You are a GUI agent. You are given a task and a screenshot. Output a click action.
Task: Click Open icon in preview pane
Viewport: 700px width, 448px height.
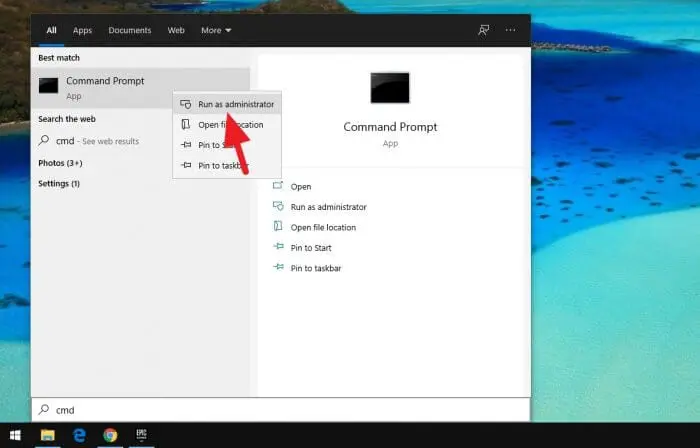coord(278,186)
